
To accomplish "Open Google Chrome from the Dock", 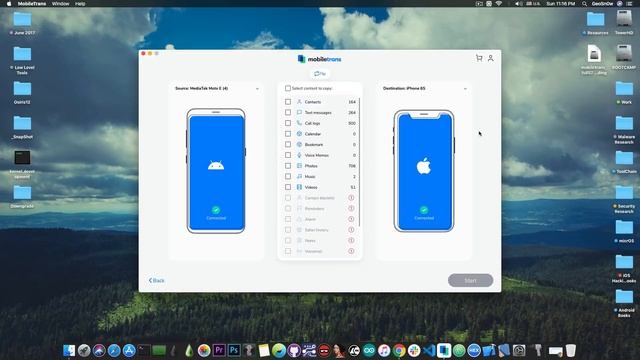I will pos(399,350).
